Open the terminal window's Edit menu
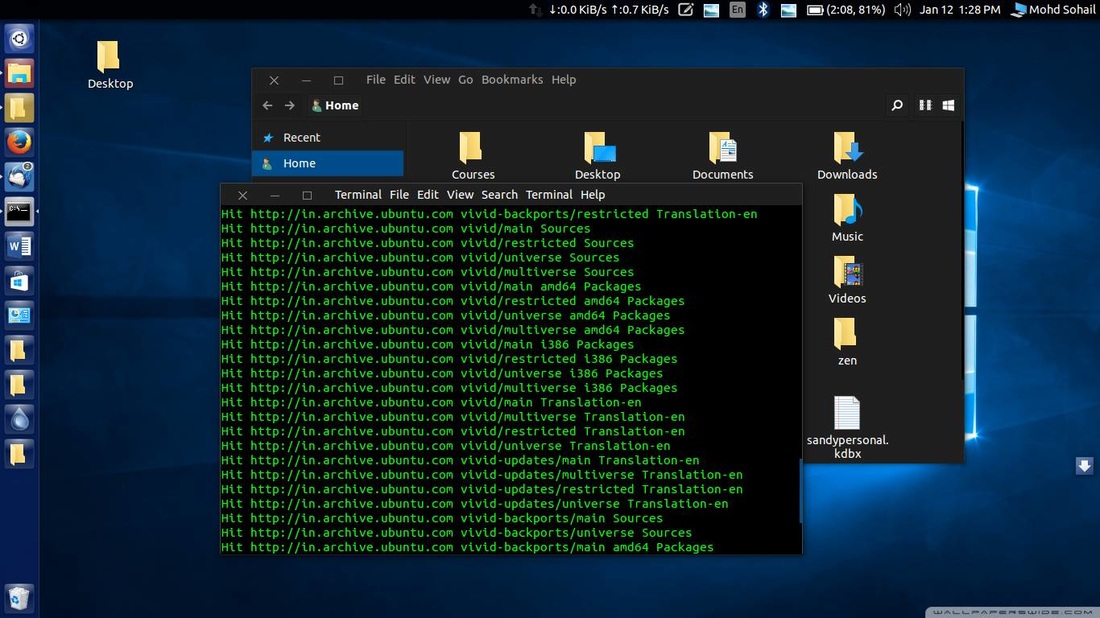Viewport: 1100px width, 618px height. point(427,194)
